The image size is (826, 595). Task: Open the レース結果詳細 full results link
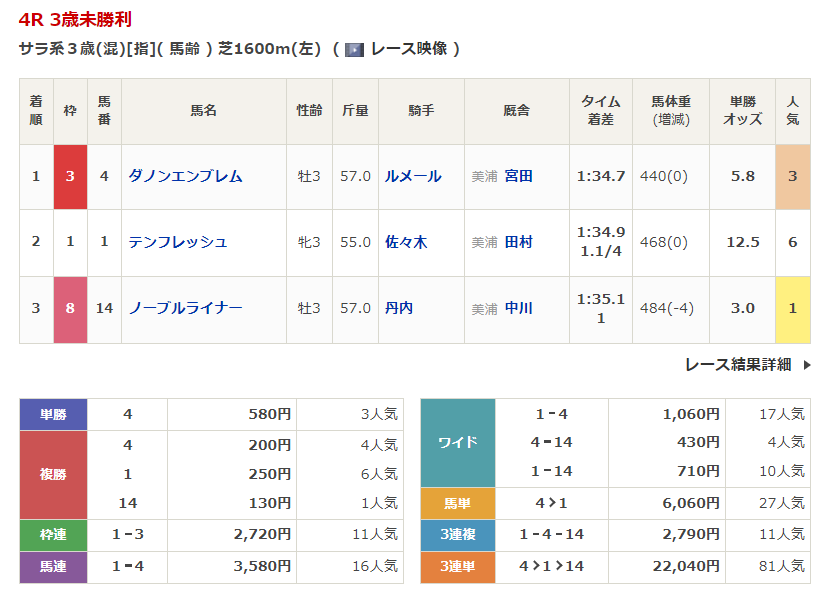click(x=738, y=365)
